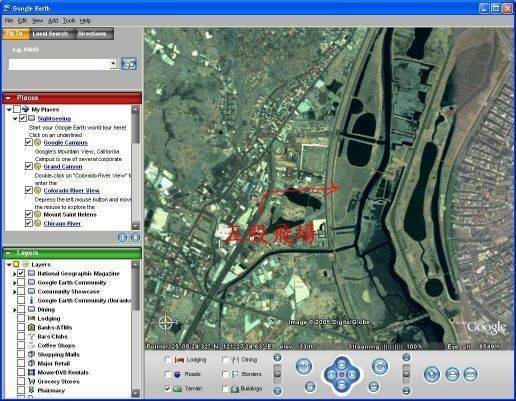Collapse the My Places tree node
The height and width of the screenshot is (401, 516).
(x=9, y=109)
